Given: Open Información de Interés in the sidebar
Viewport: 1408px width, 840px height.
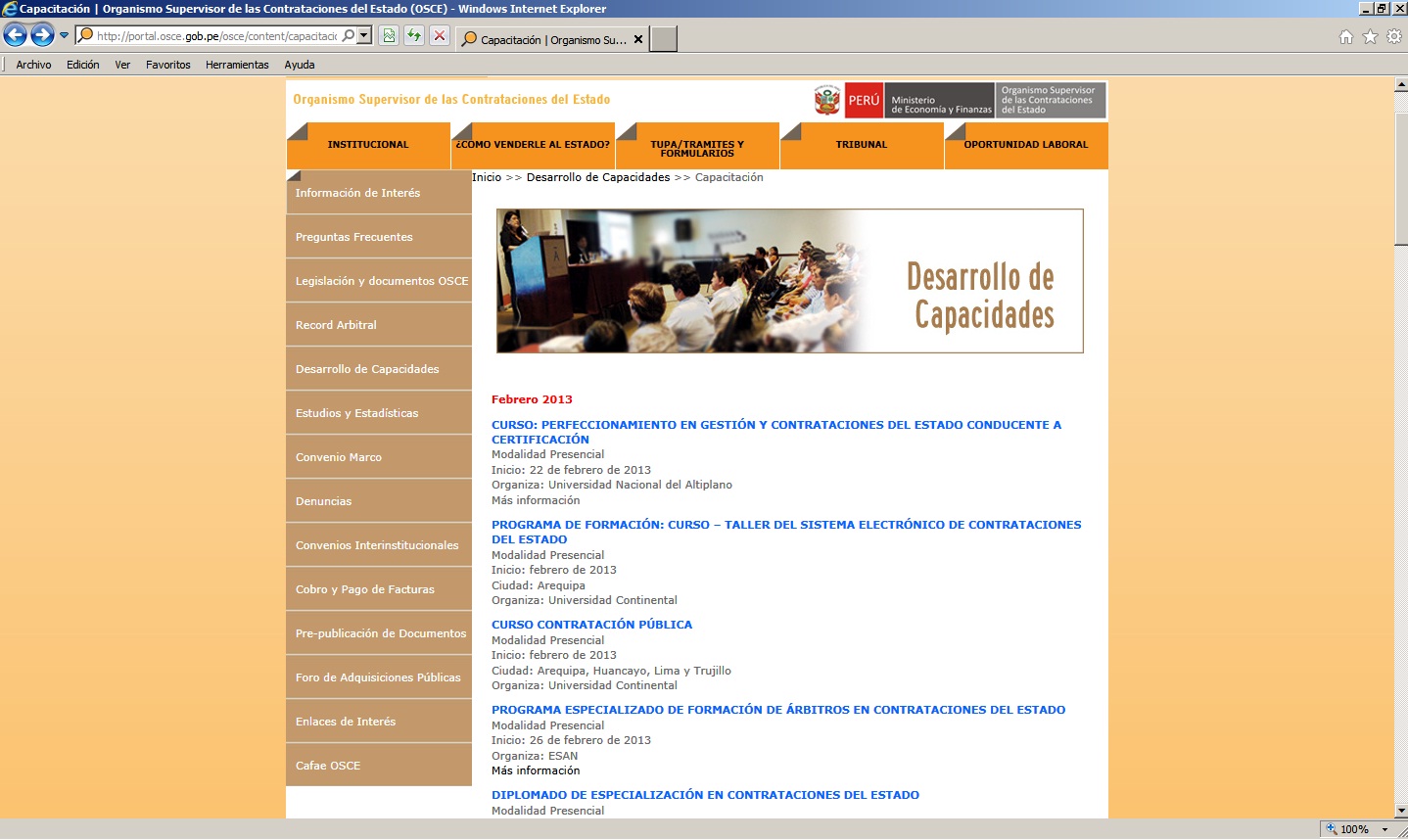Looking at the screenshot, I should (379, 193).
